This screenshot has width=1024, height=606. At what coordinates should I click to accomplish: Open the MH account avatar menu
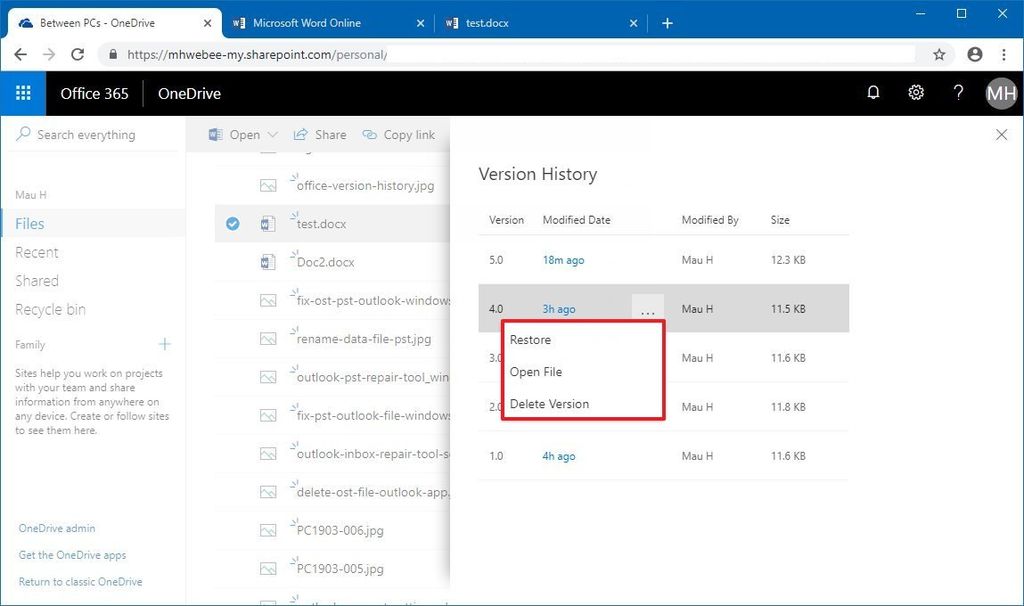(999, 93)
